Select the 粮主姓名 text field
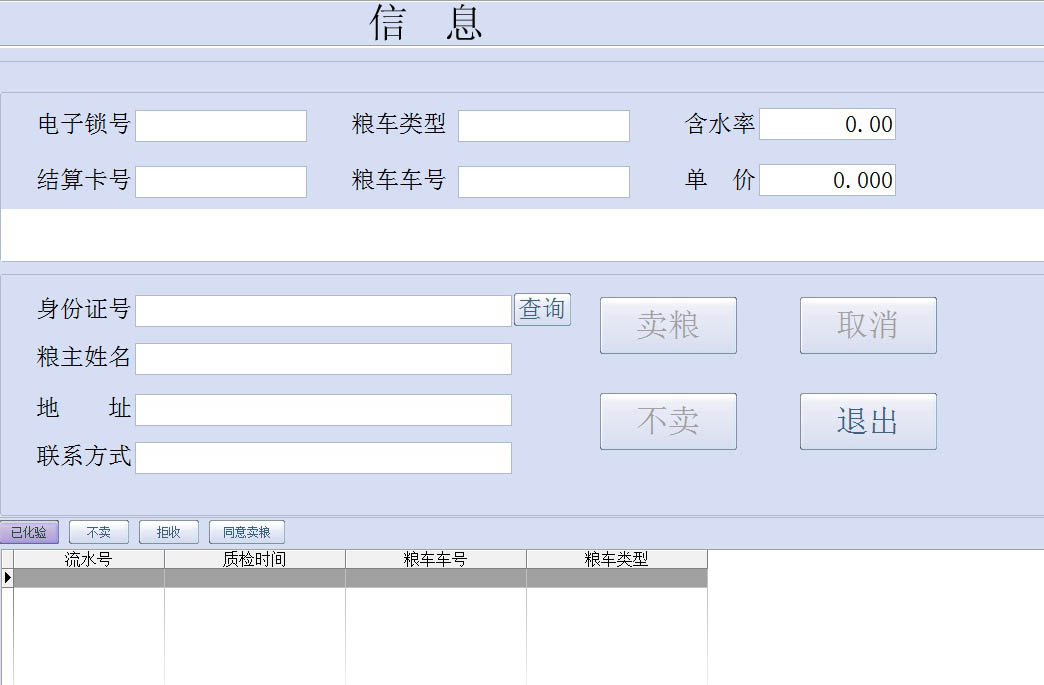Viewport: 1044px width, 685px height. [x=323, y=359]
